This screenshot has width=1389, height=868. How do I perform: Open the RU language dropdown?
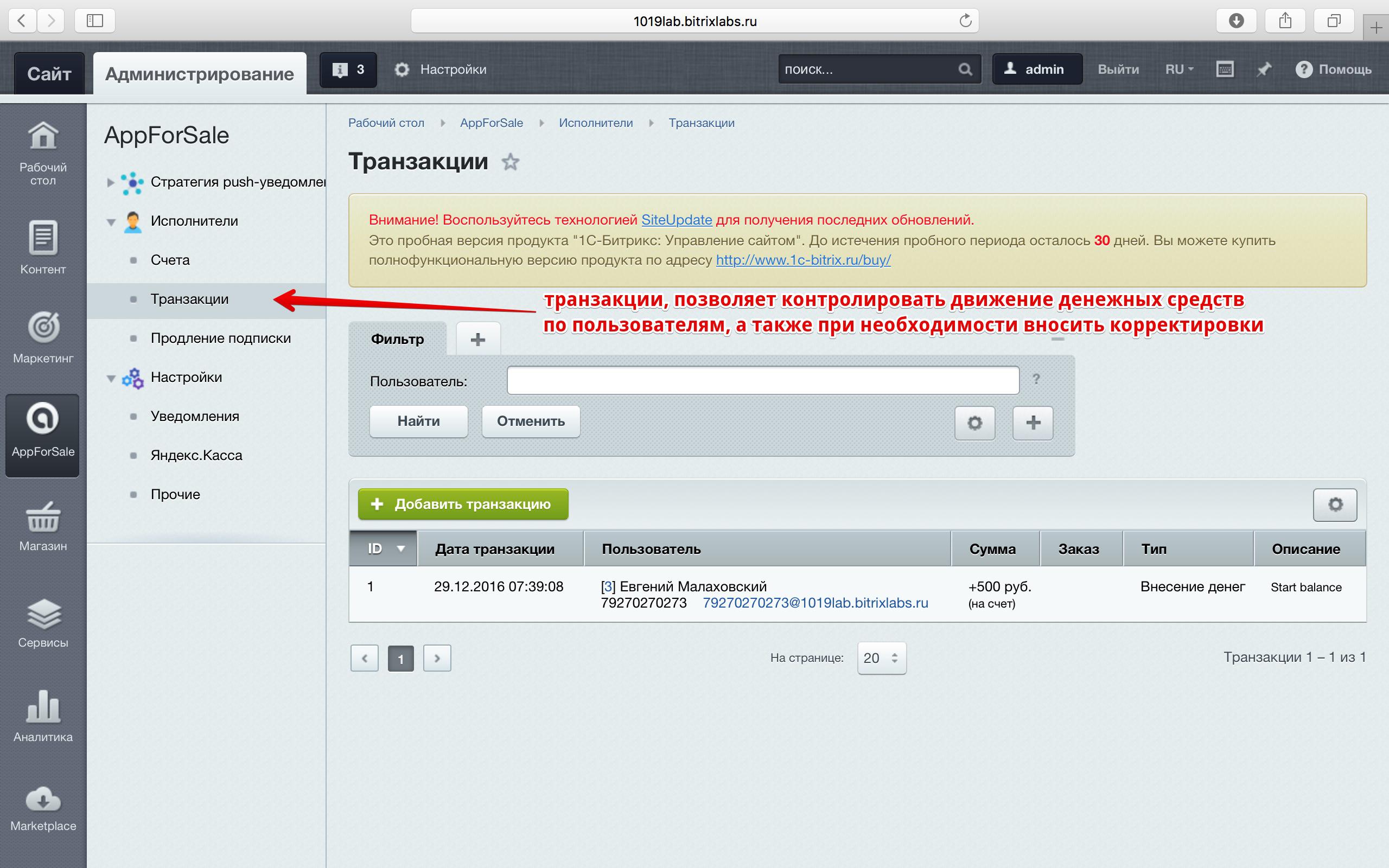point(1179,69)
